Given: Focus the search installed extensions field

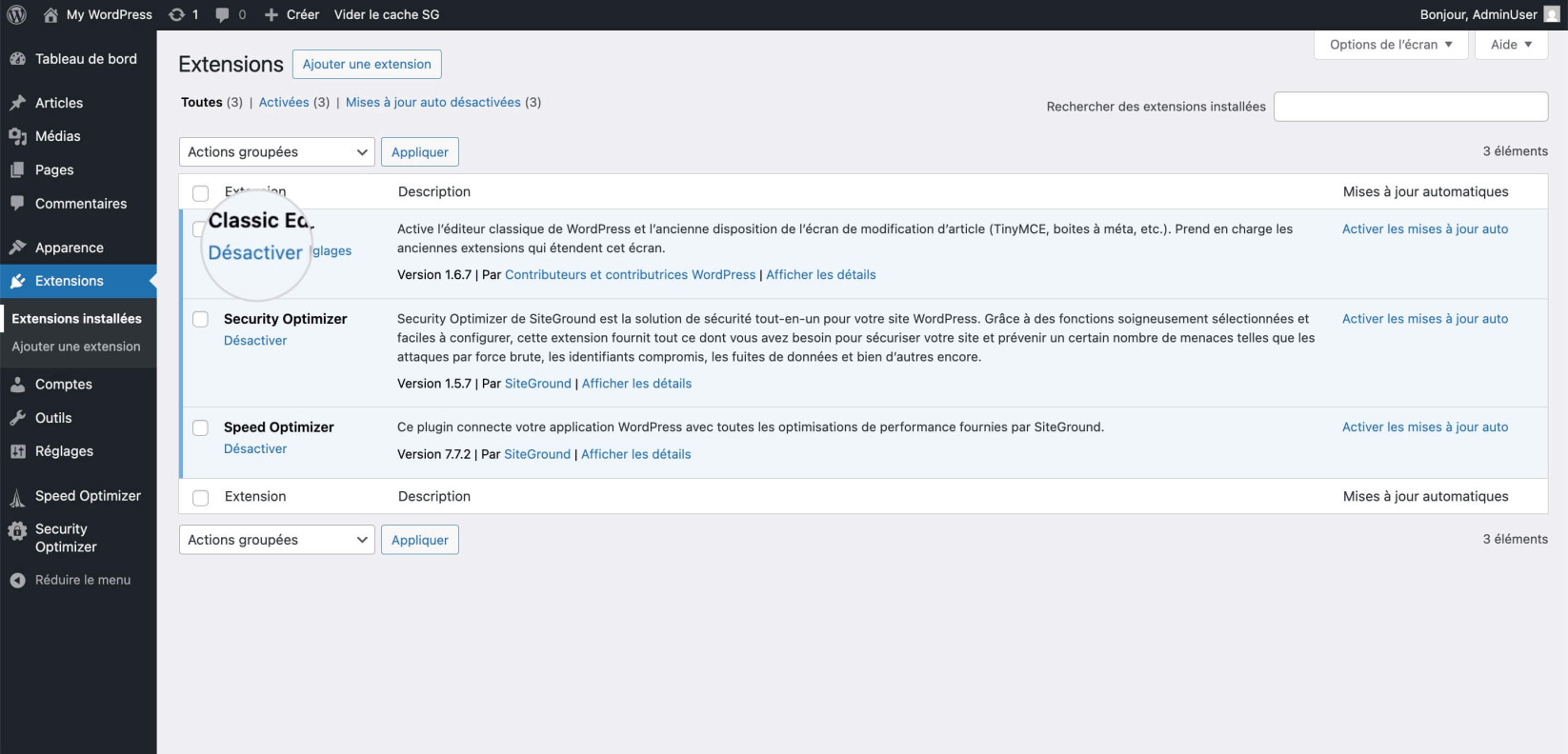Looking at the screenshot, I should [1411, 107].
